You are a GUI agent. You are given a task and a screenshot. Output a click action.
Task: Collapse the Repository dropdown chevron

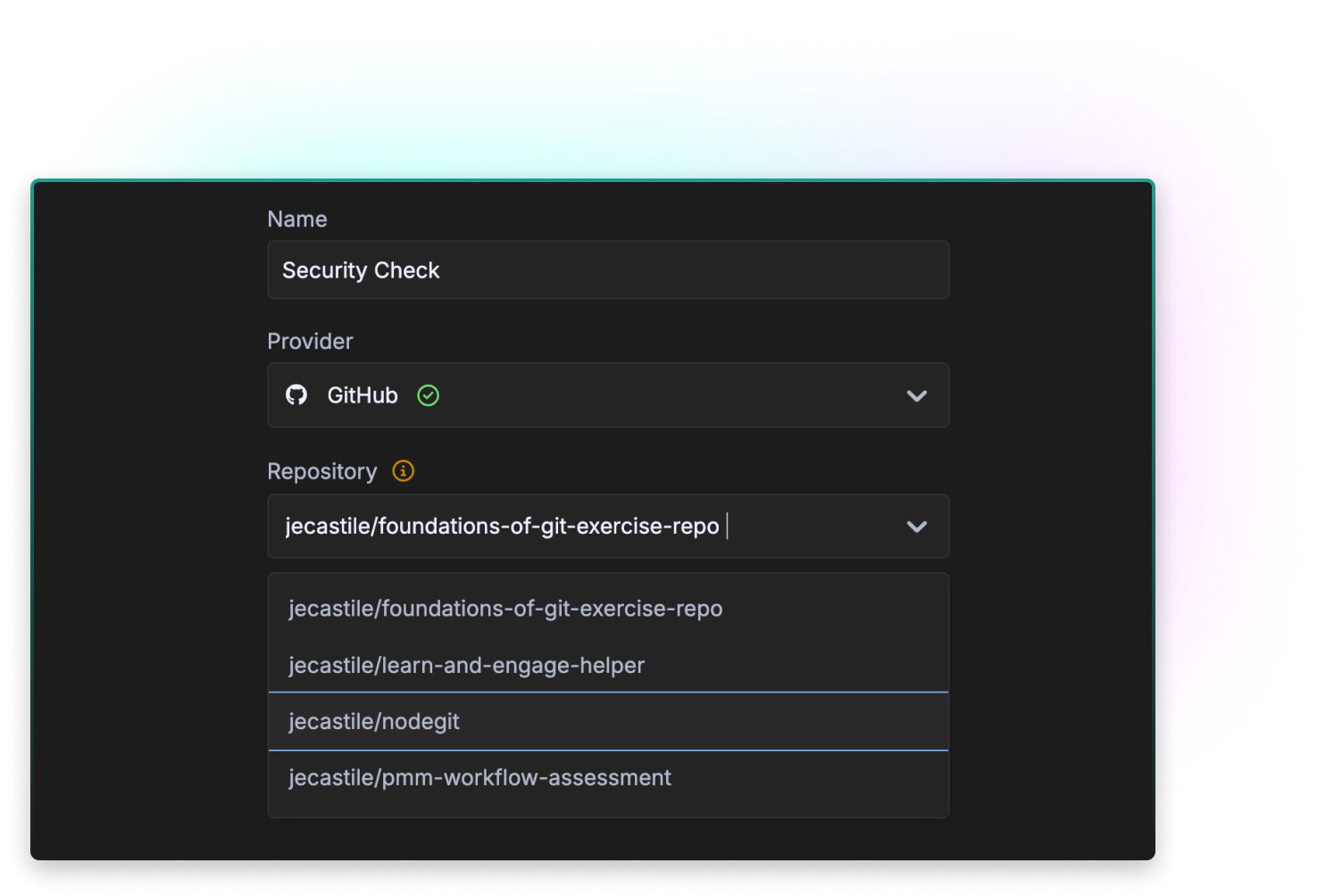coord(916,527)
